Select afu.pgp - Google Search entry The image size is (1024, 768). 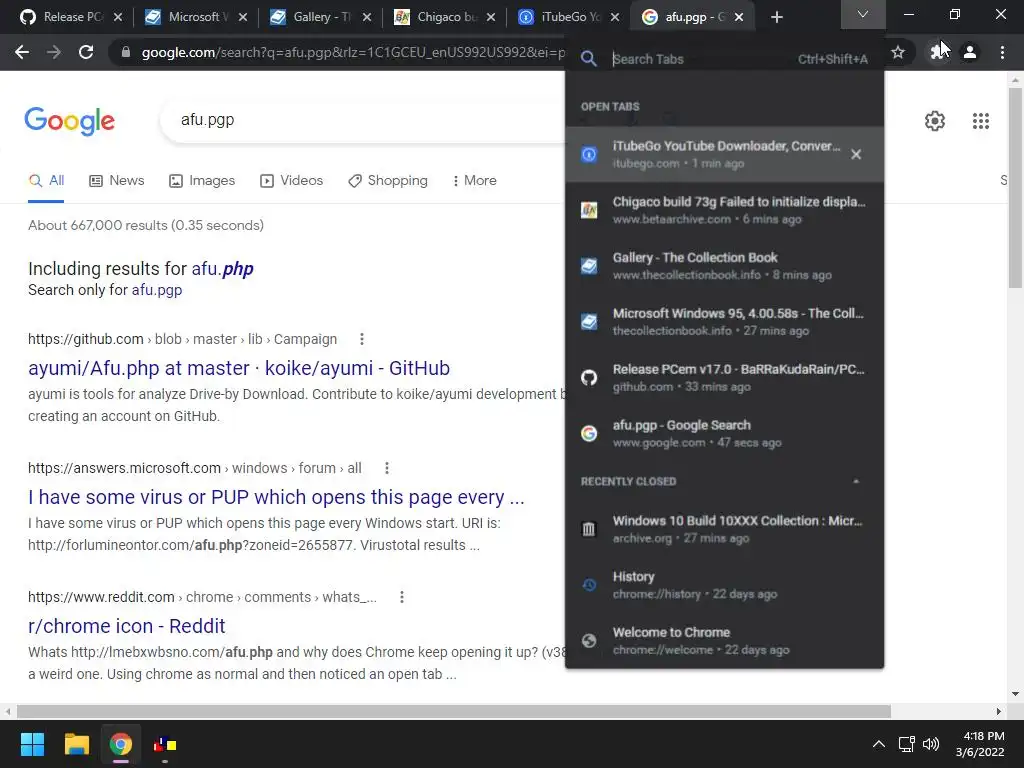point(724,433)
